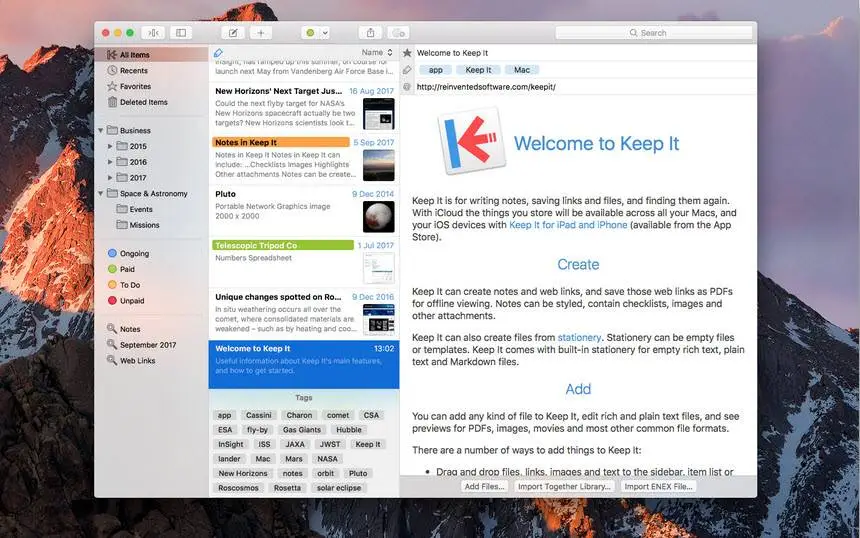Click the plus add item toolbar button

click(x=261, y=33)
